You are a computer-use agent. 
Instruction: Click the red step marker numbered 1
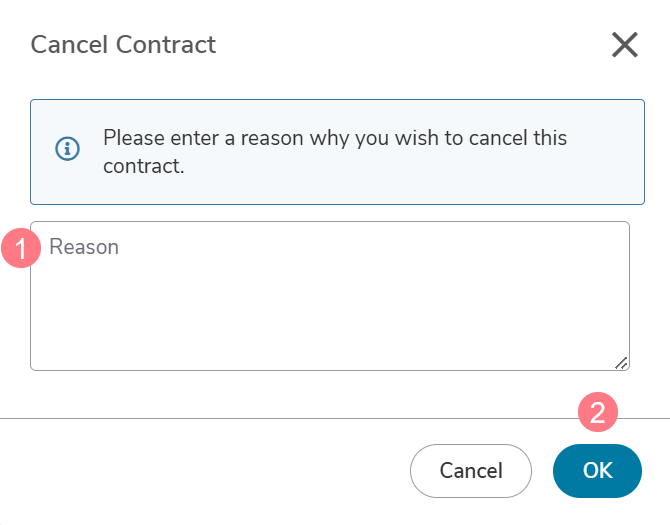click(x=21, y=248)
